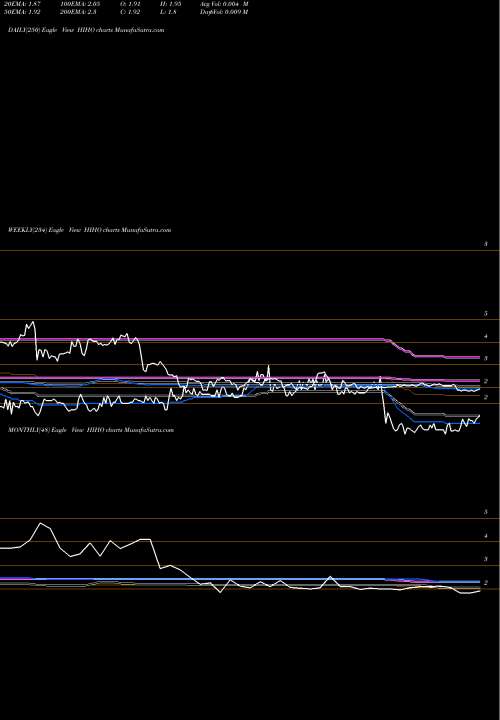Click the Close price 'C: 1.92'
Image resolution: width=500 pixels, height=720 pixels.
pyautogui.click(x=130, y=12)
